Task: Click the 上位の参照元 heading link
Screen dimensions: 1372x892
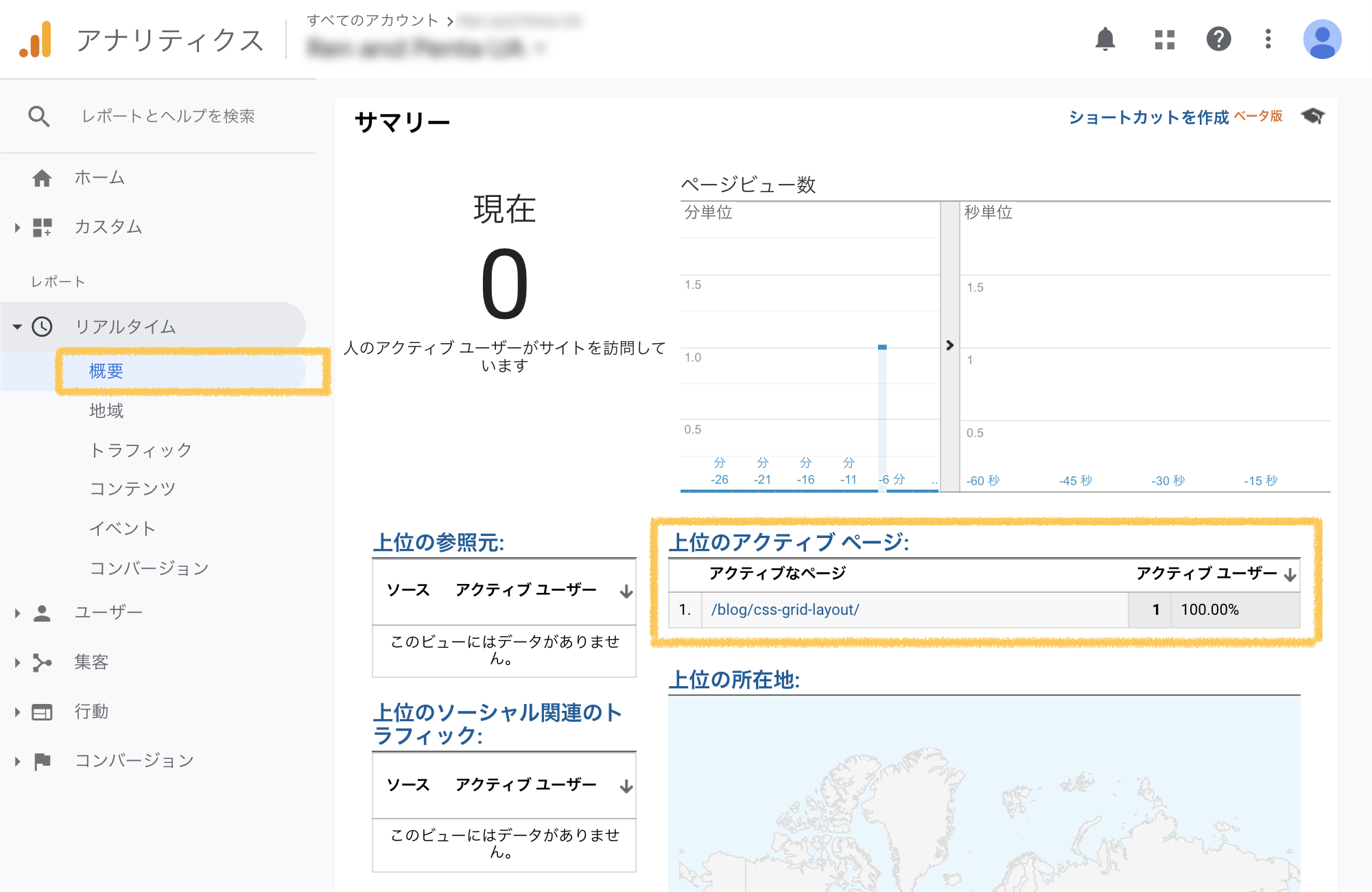Action: click(x=438, y=542)
